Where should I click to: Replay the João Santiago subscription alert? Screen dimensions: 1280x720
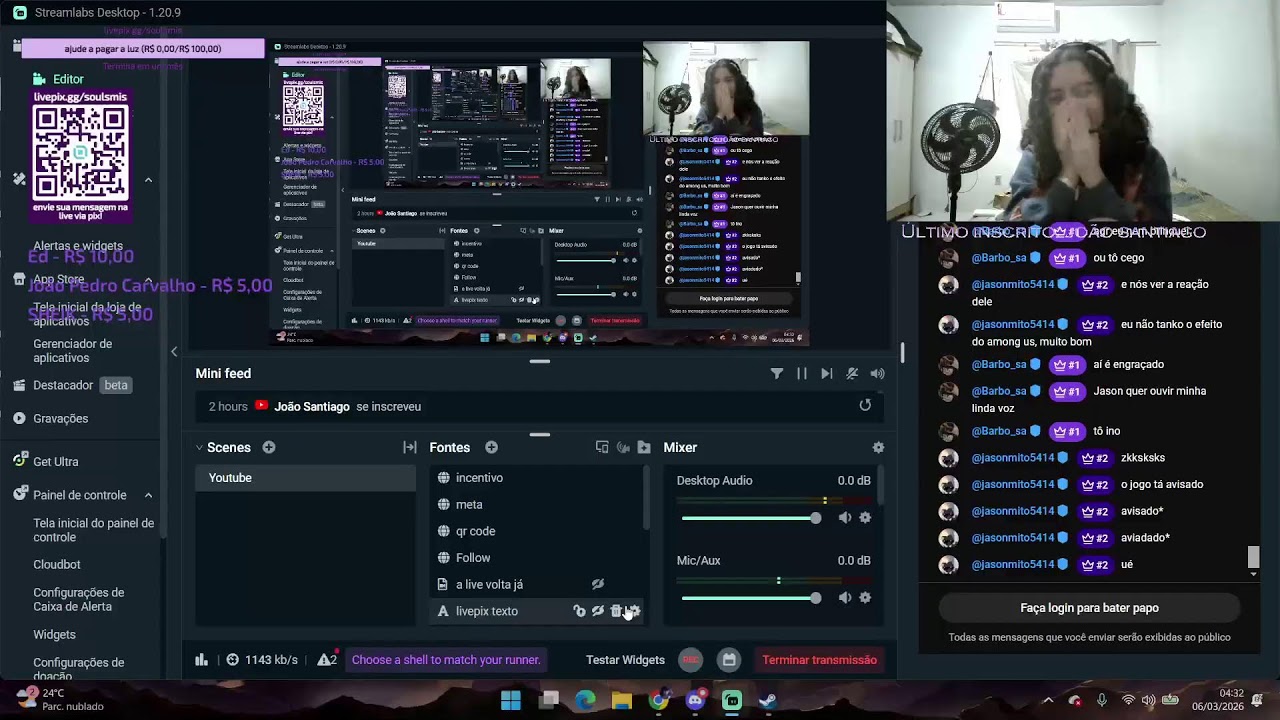[865, 405]
